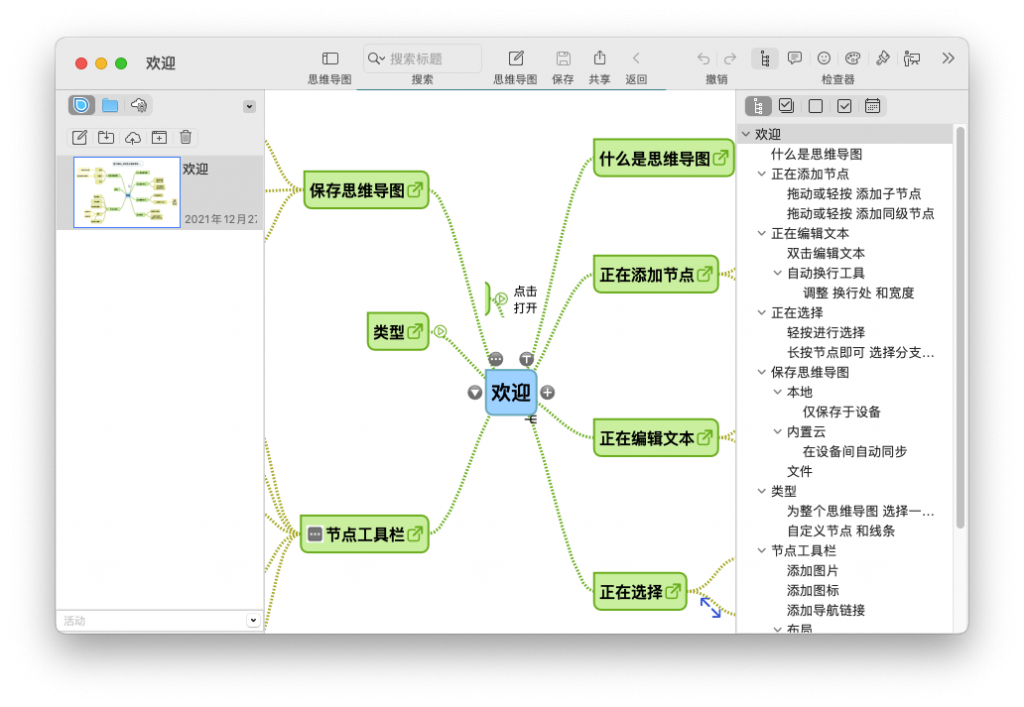Collapse 本地 in the outline
The height and width of the screenshot is (707, 1024).
[x=777, y=392]
